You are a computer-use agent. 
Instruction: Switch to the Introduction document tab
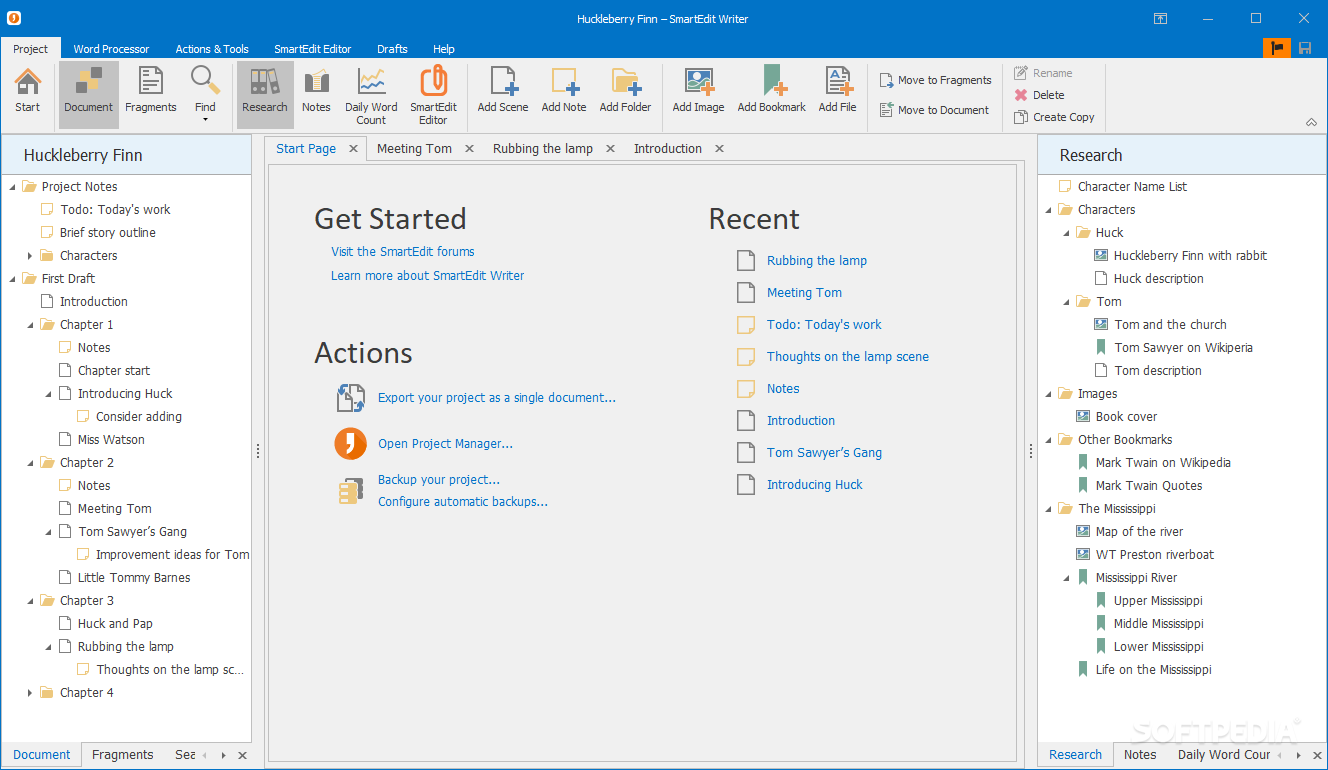(668, 148)
